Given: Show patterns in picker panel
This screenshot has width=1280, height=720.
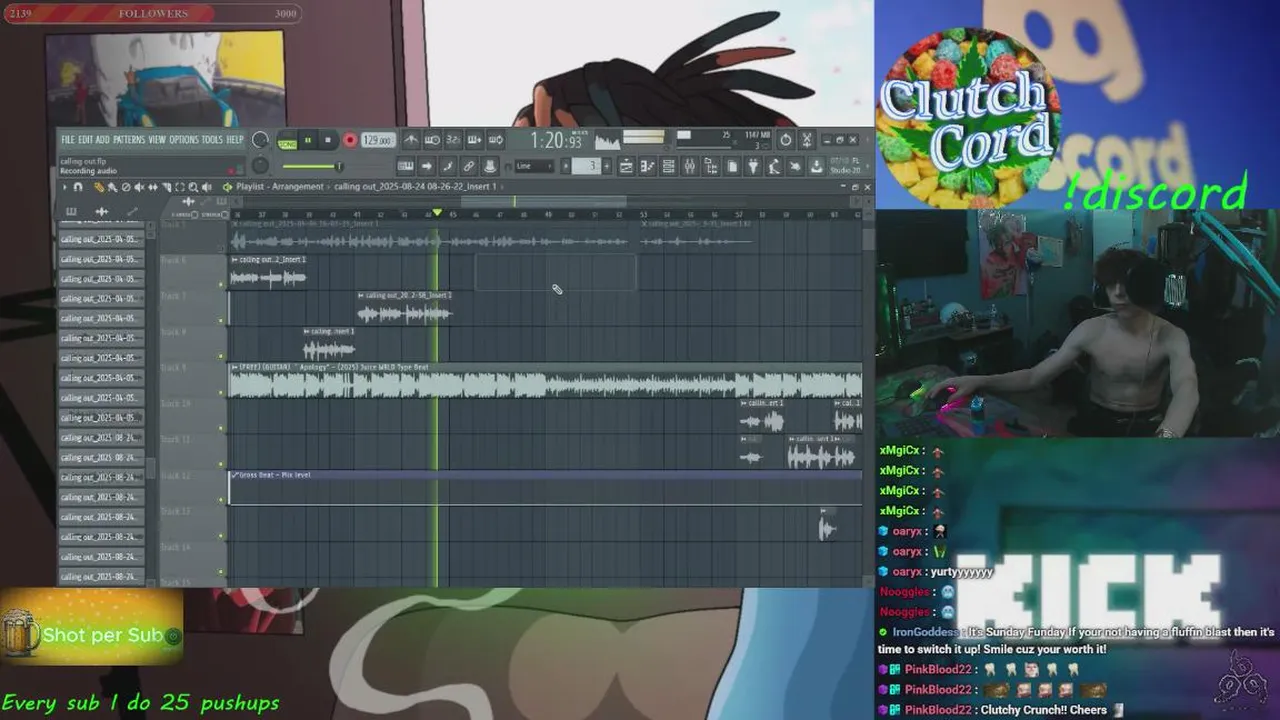Looking at the screenshot, I should [71, 211].
